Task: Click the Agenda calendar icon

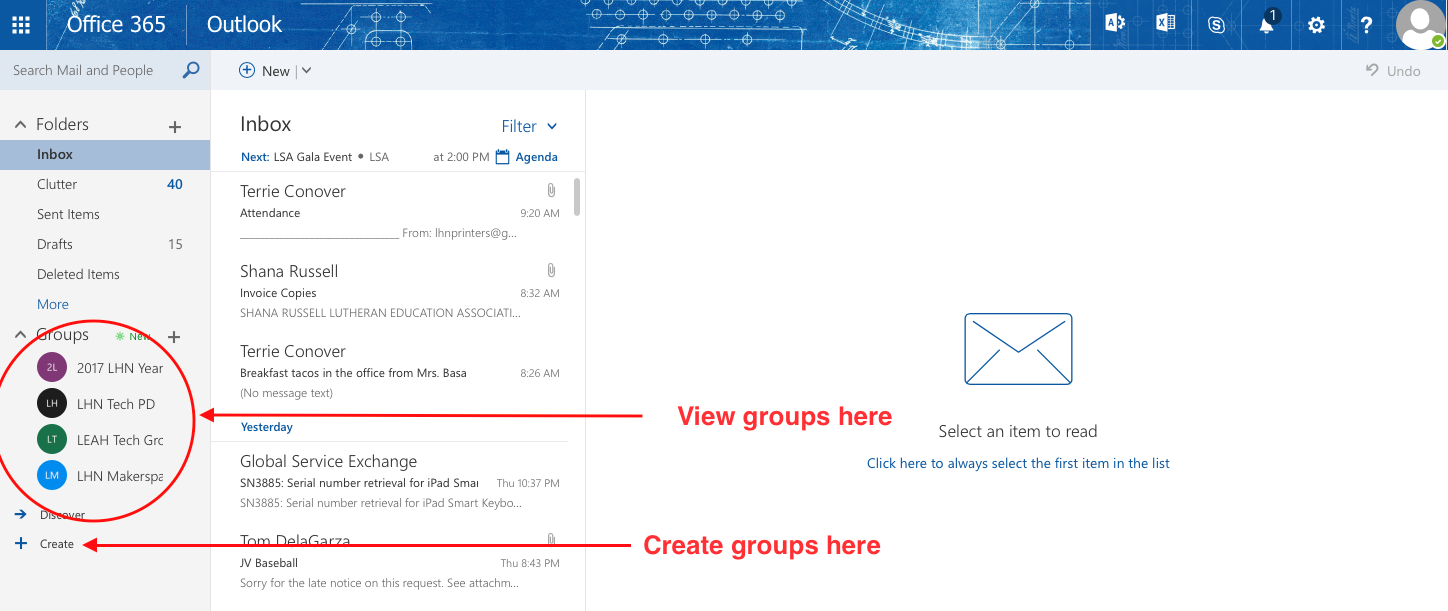Action: click(x=503, y=156)
